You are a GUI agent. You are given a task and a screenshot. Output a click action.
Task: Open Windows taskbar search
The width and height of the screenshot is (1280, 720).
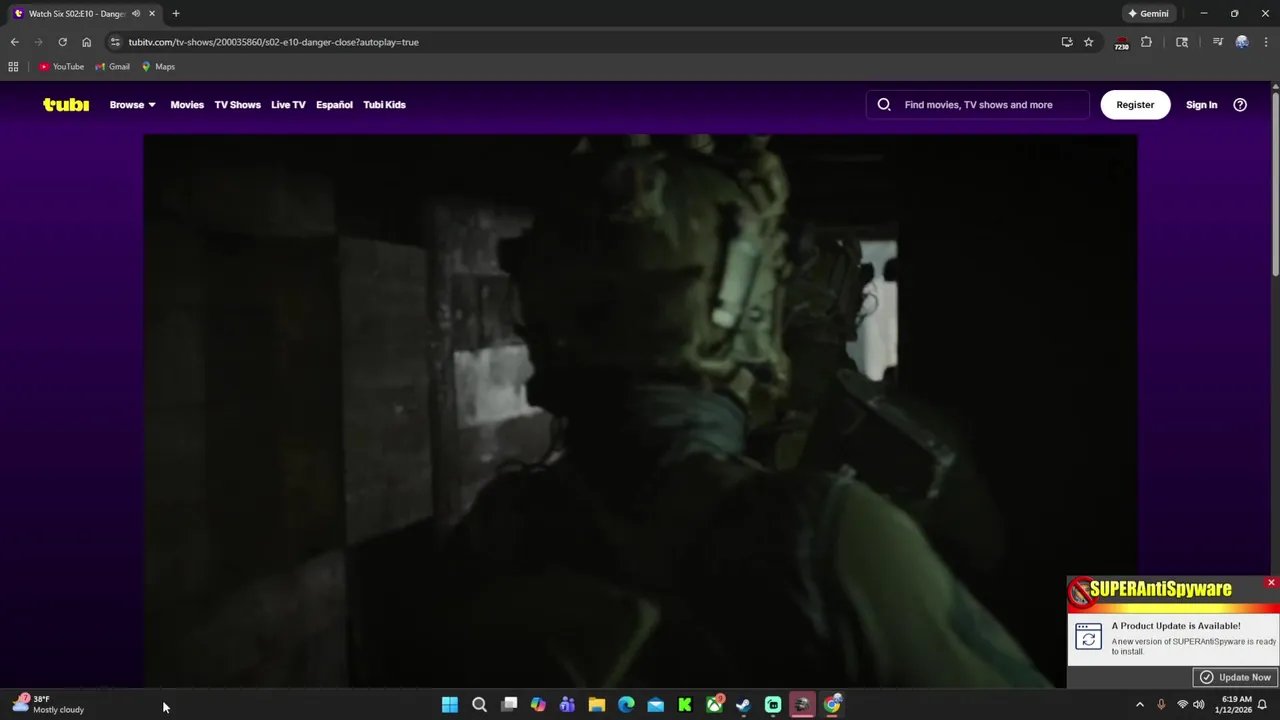(x=479, y=705)
